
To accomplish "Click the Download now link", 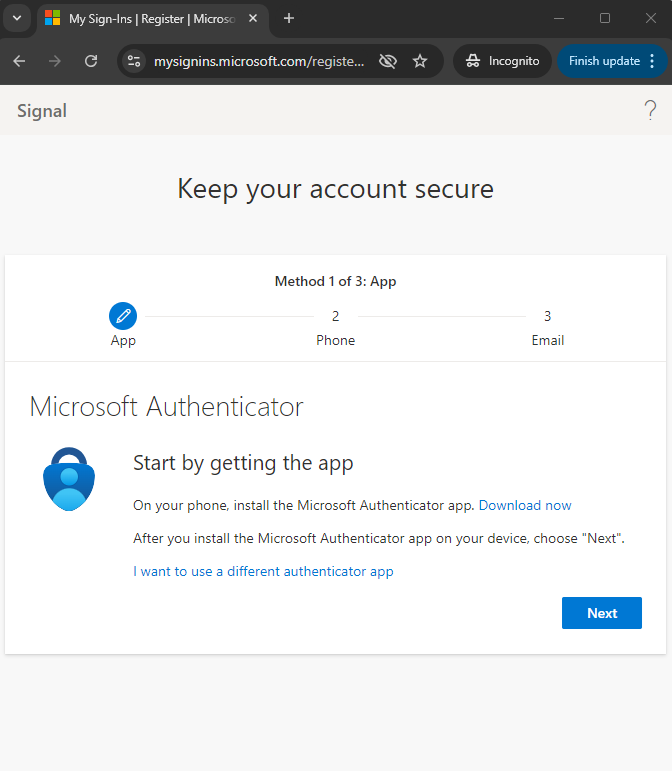I will tap(525, 505).
